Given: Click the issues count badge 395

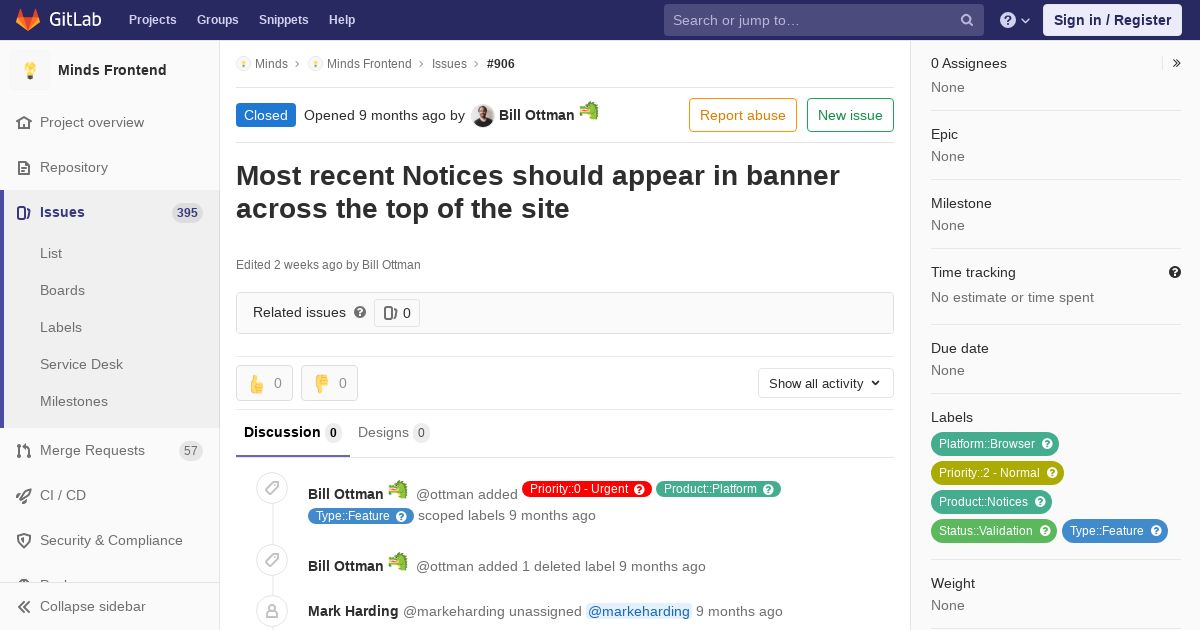Looking at the screenshot, I should coord(187,213).
